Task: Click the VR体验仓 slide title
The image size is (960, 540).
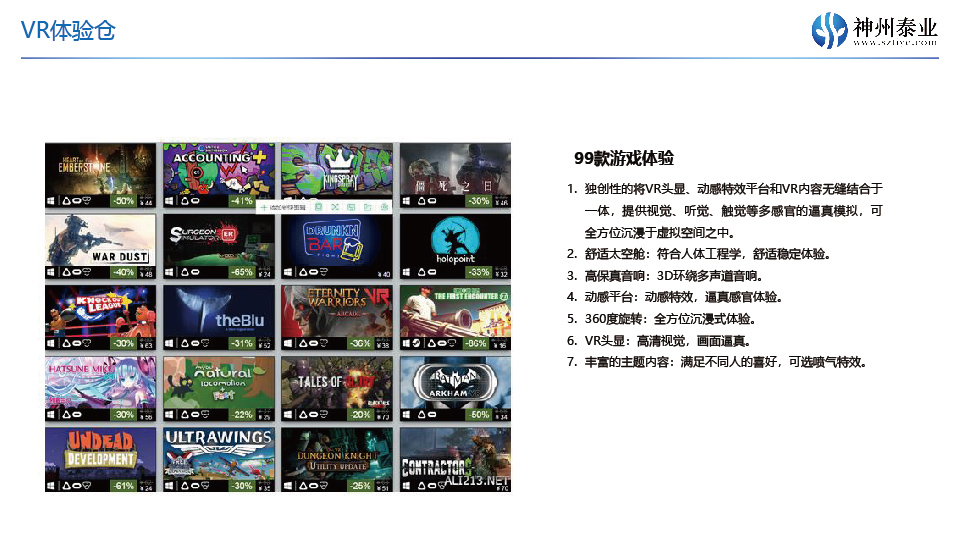Action: pyautogui.click(x=68, y=30)
